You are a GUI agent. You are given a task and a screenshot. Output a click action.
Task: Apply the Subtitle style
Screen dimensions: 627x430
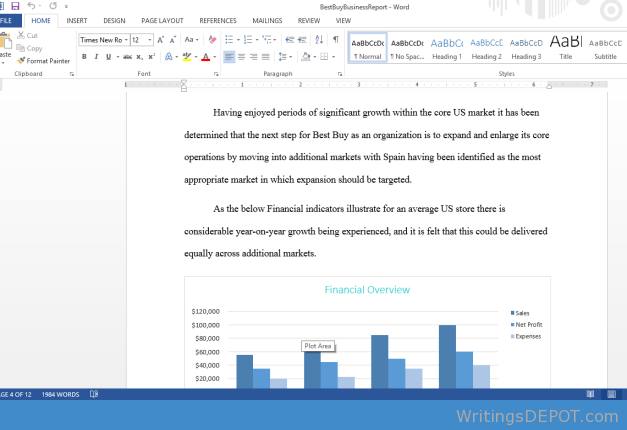(605, 48)
